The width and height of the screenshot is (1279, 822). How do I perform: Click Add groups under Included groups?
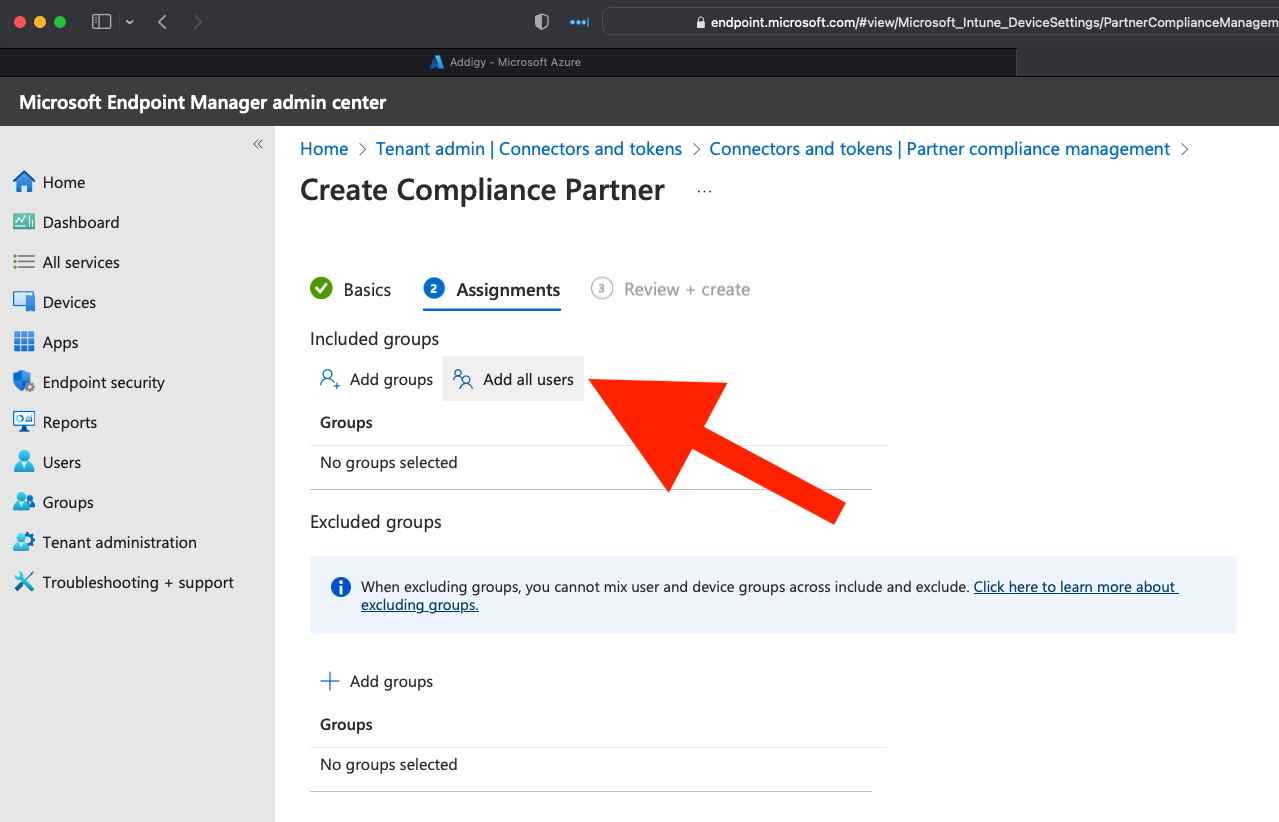[376, 379]
